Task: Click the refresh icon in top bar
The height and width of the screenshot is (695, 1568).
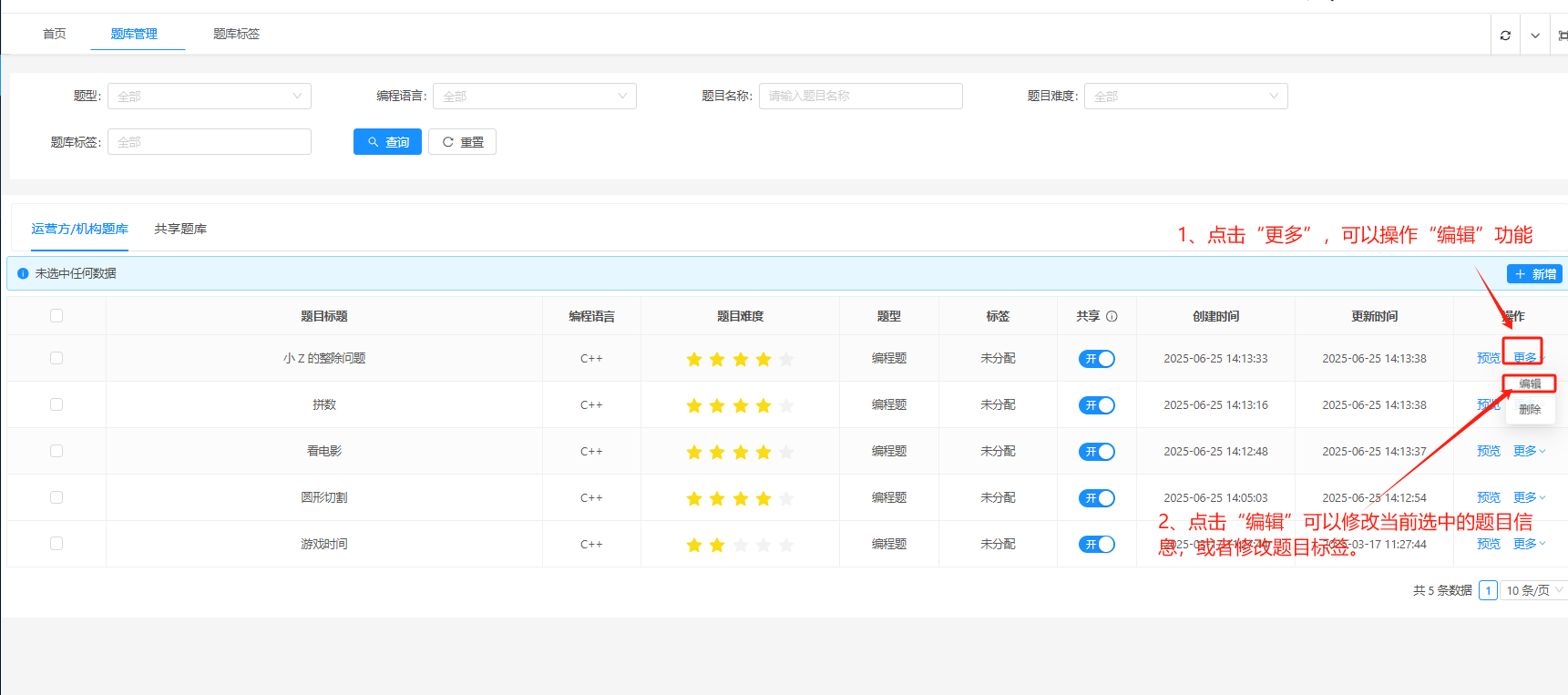Action: [x=1505, y=36]
